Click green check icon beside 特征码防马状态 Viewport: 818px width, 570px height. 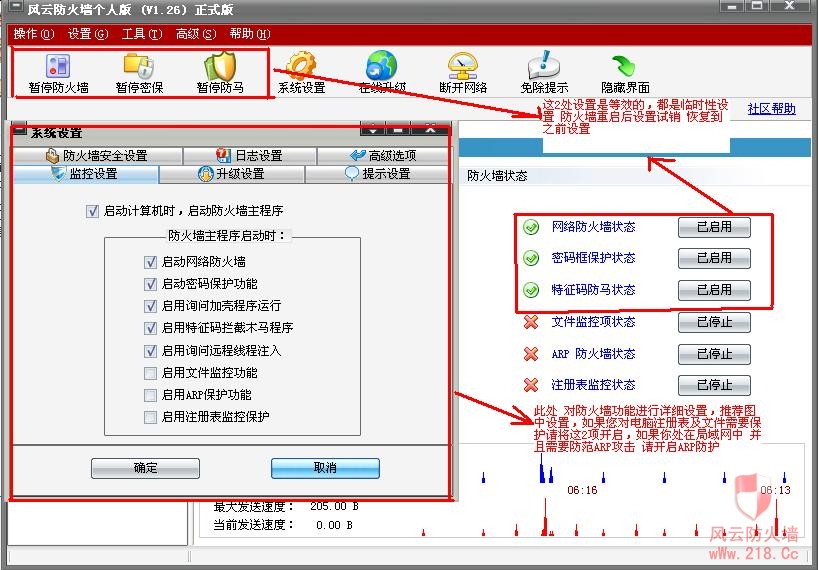(x=531, y=290)
